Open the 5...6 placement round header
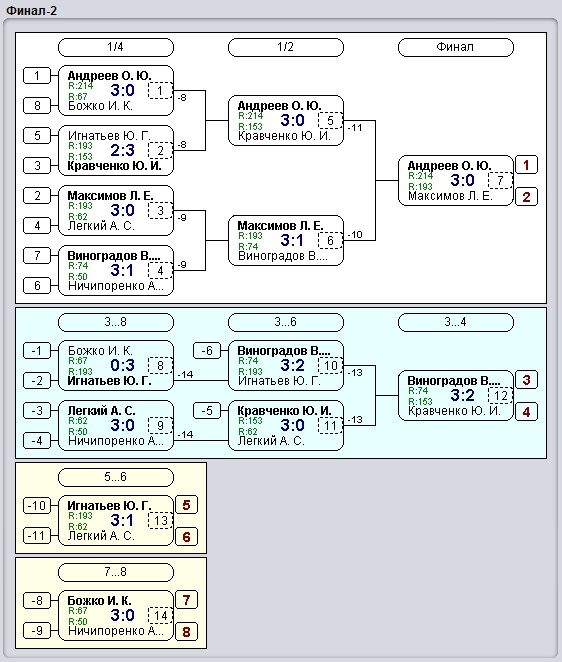 pyautogui.click(x=116, y=477)
